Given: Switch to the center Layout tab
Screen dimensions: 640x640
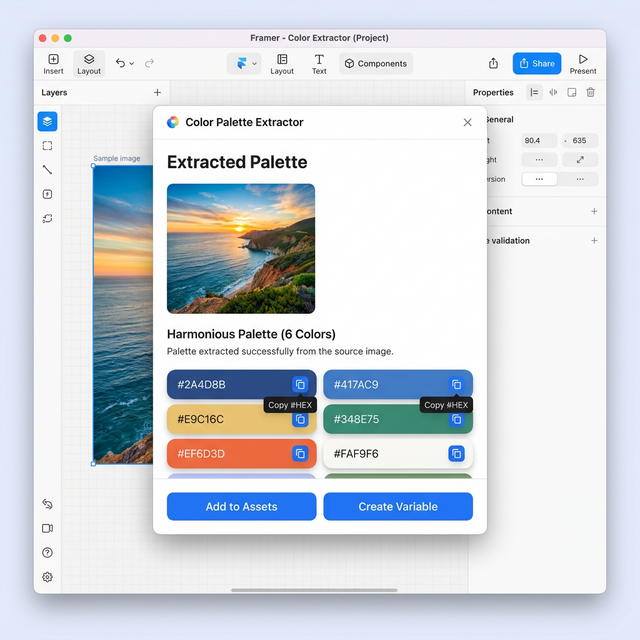Looking at the screenshot, I should click(282, 63).
